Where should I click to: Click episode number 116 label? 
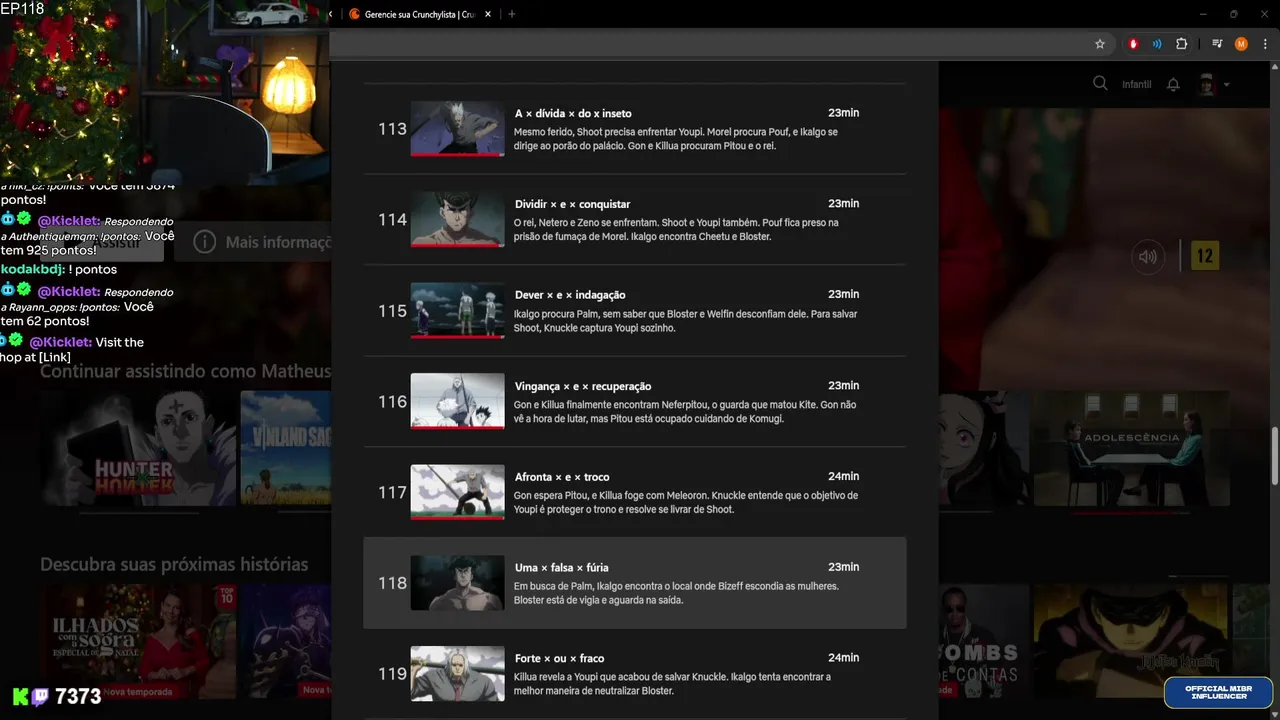(x=392, y=402)
